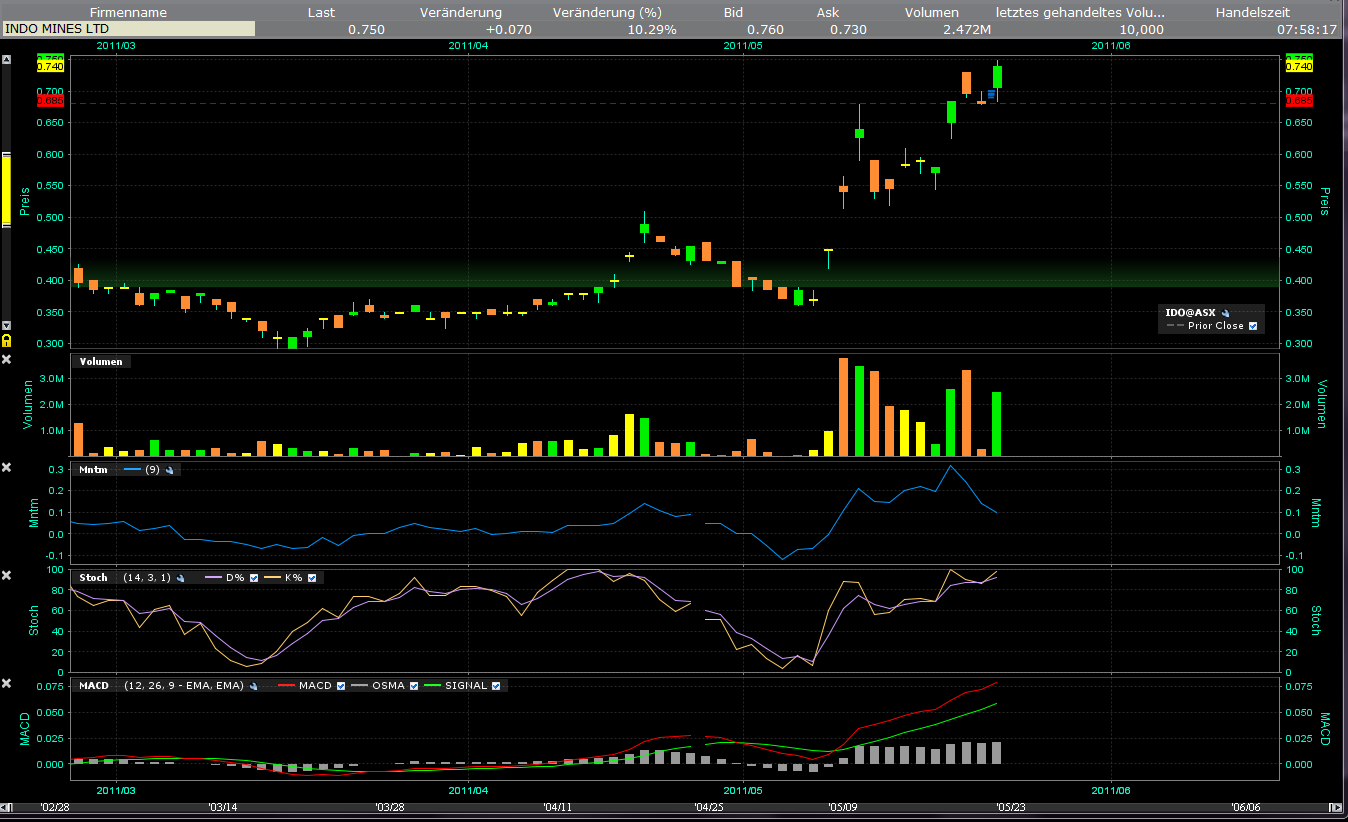The image size is (1348, 822).
Task: Click the yellow vertical price scale slider
Action: tap(6, 188)
